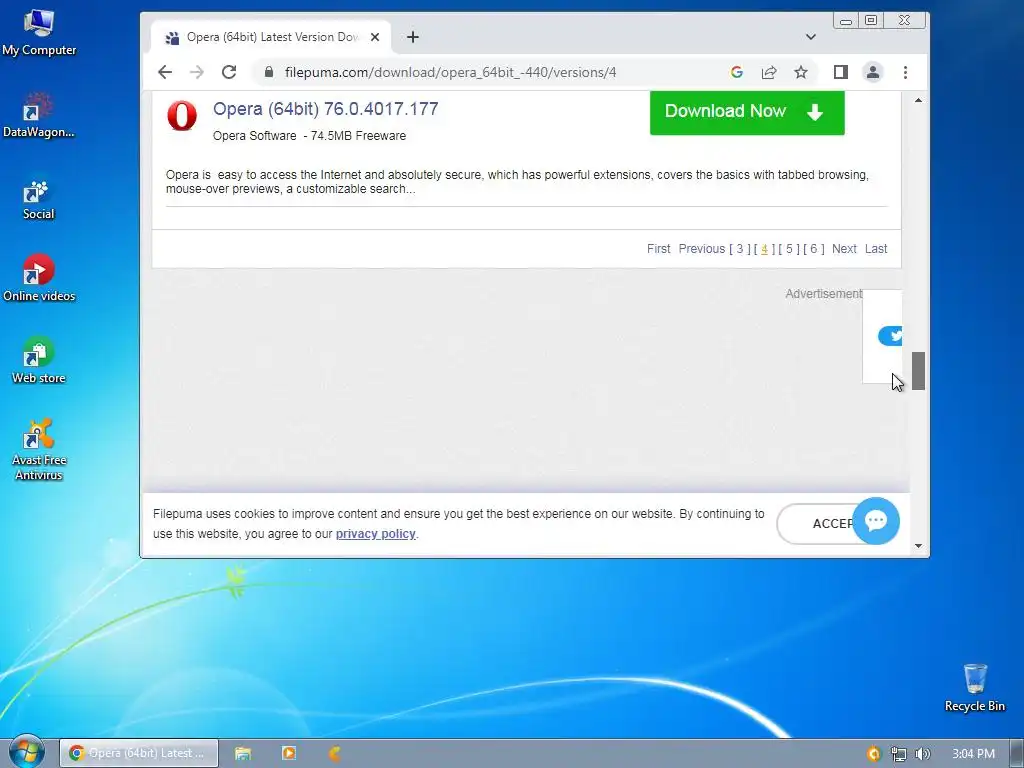The width and height of the screenshot is (1024, 768).
Task: Go to Next versions page
Action: point(844,249)
